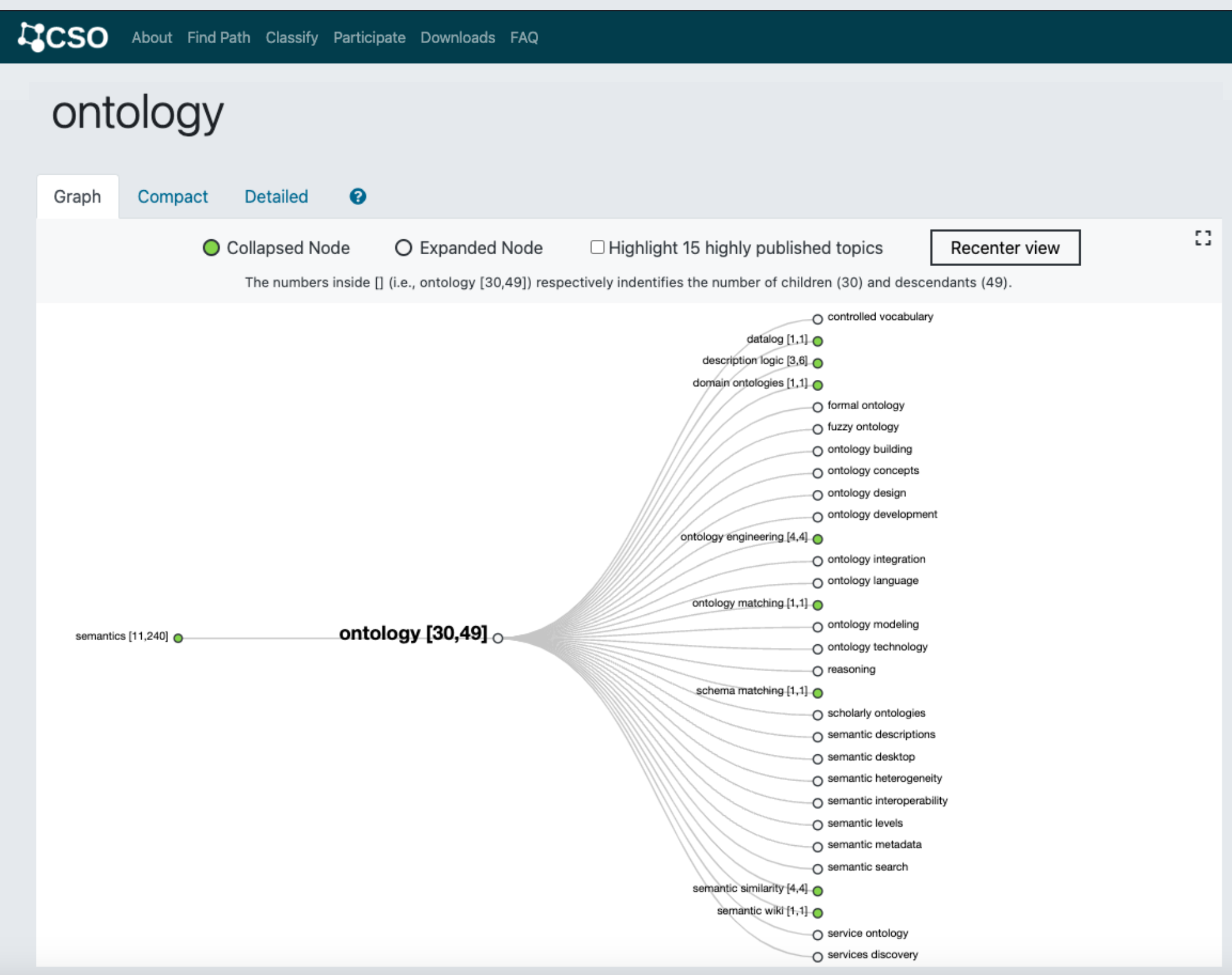The height and width of the screenshot is (975, 1232).
Task: Click the controlled vocabulary node circle
Action: tap(818, 319)
